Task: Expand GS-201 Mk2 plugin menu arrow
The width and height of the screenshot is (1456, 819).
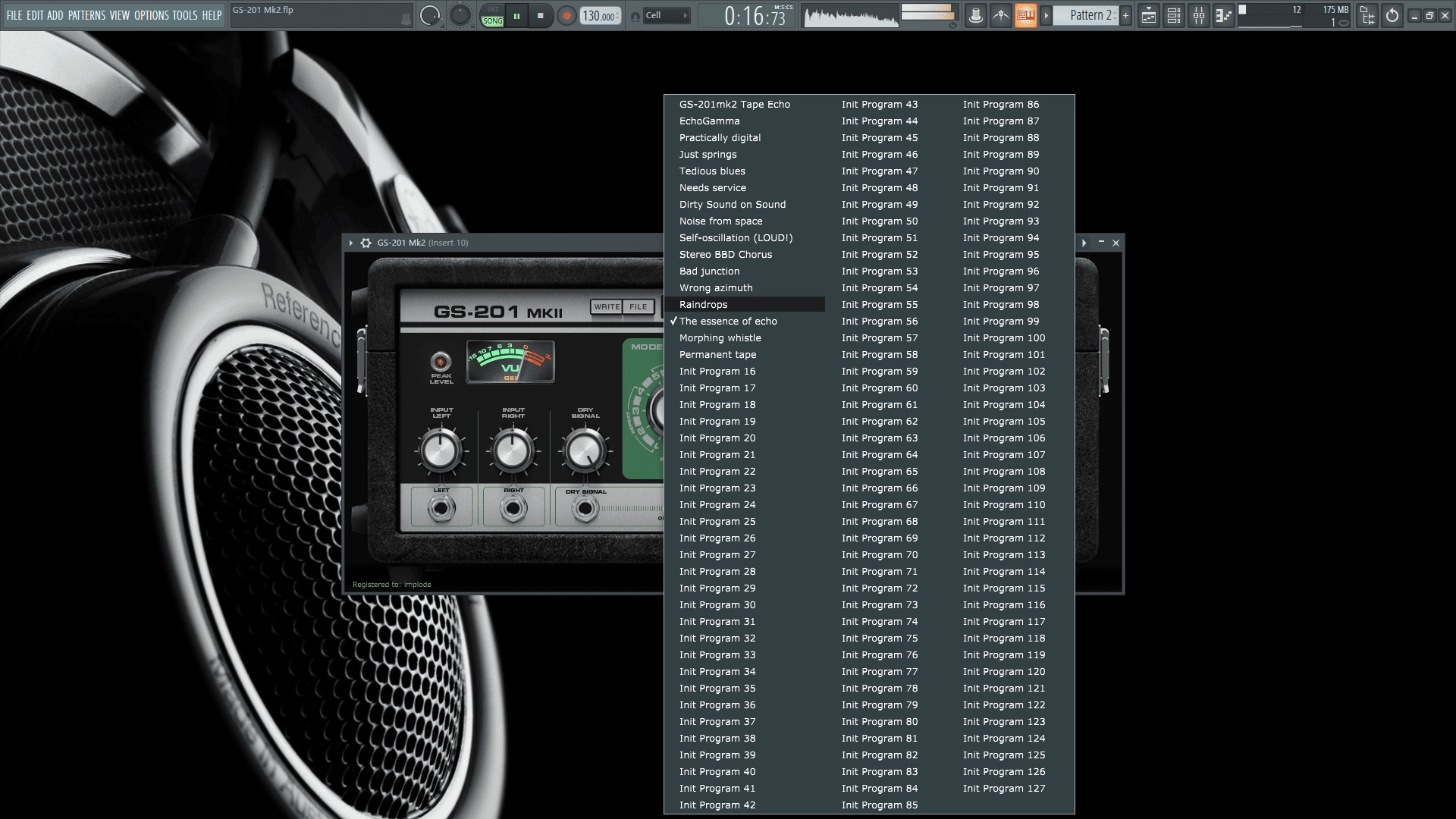Action: click(350, 243)
